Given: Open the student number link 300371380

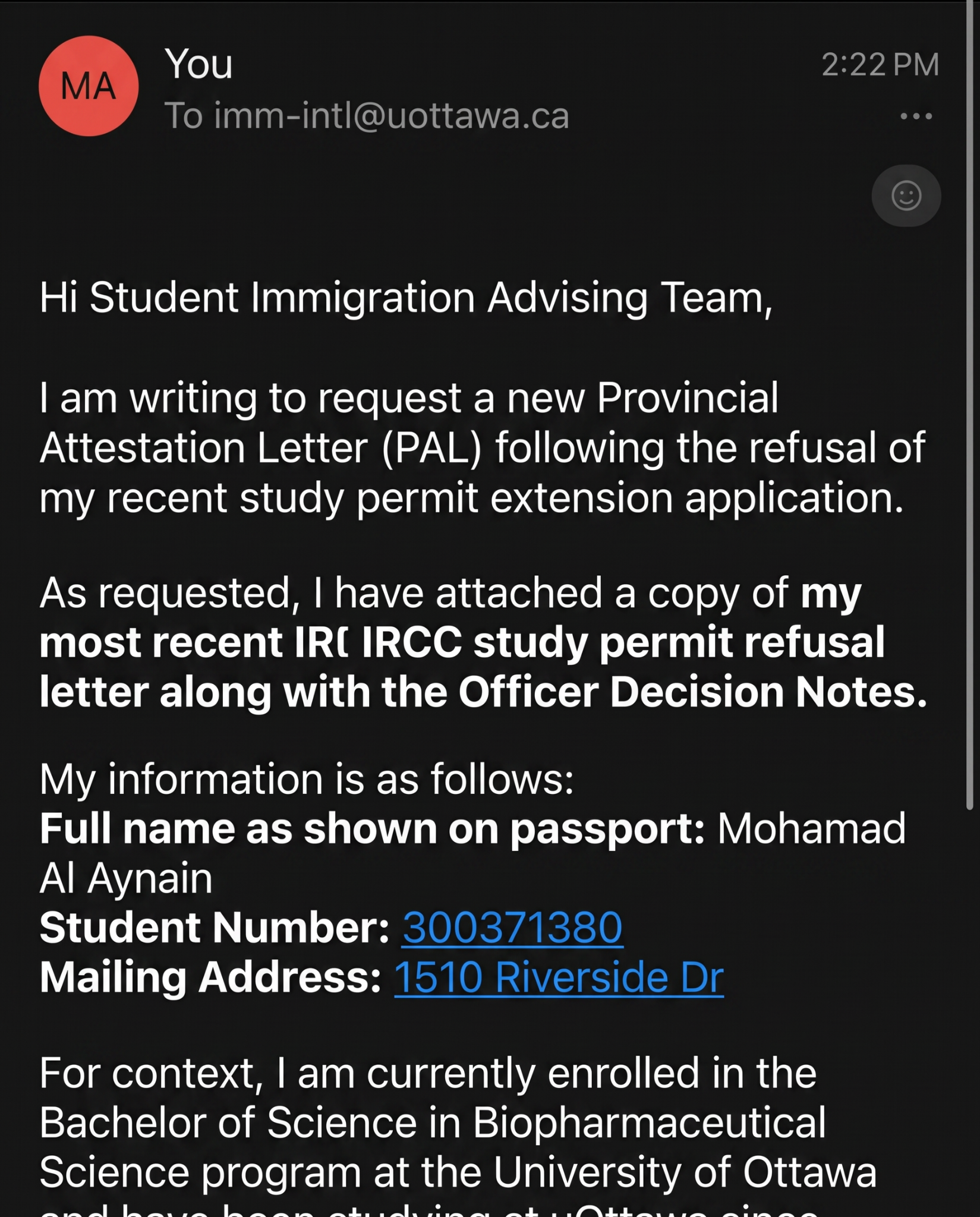Looking at the screenshot, I should (x=512, y=928).
